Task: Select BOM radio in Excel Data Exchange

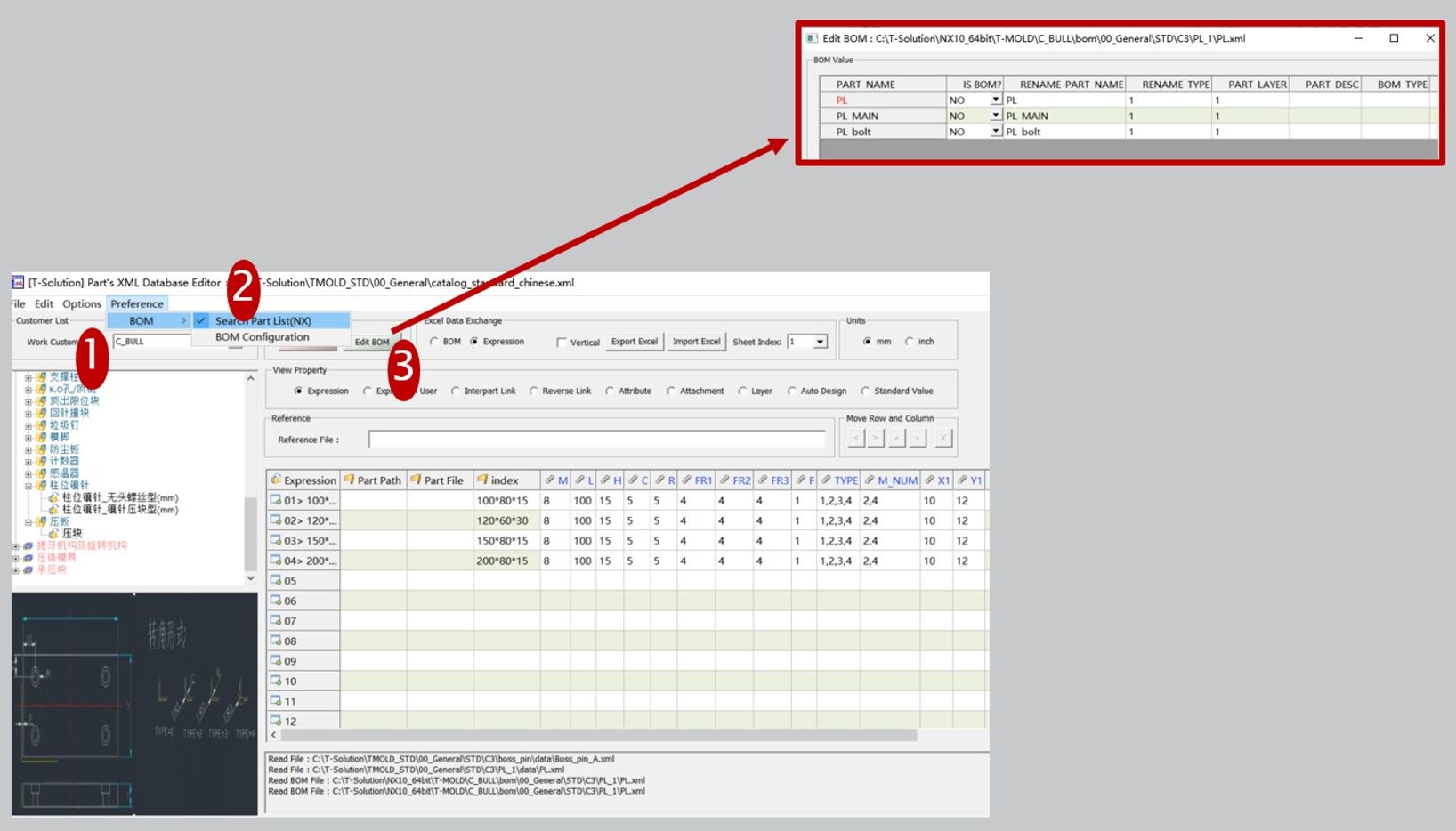Action: 434,342
